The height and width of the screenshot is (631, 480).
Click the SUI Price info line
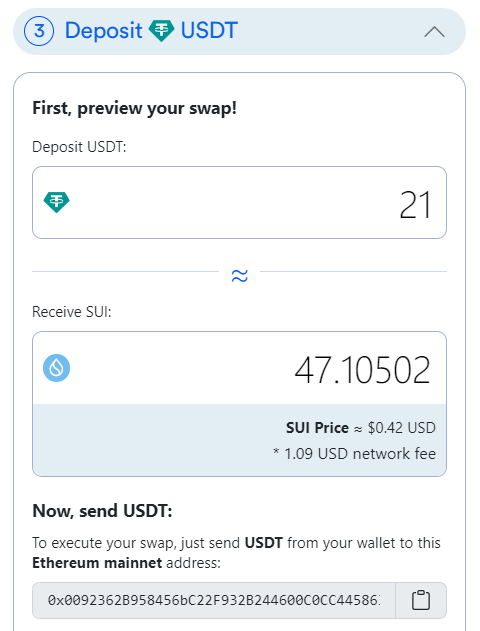361,428
